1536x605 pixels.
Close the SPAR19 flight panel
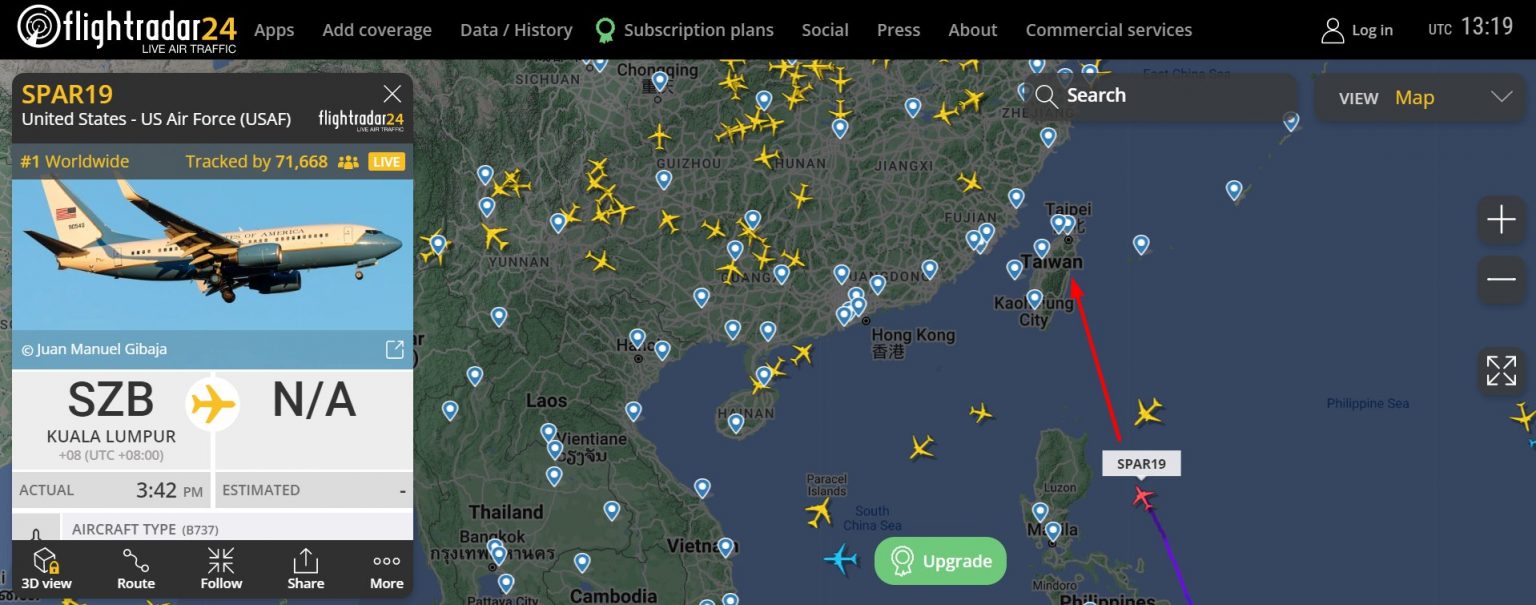click(392, 94)
